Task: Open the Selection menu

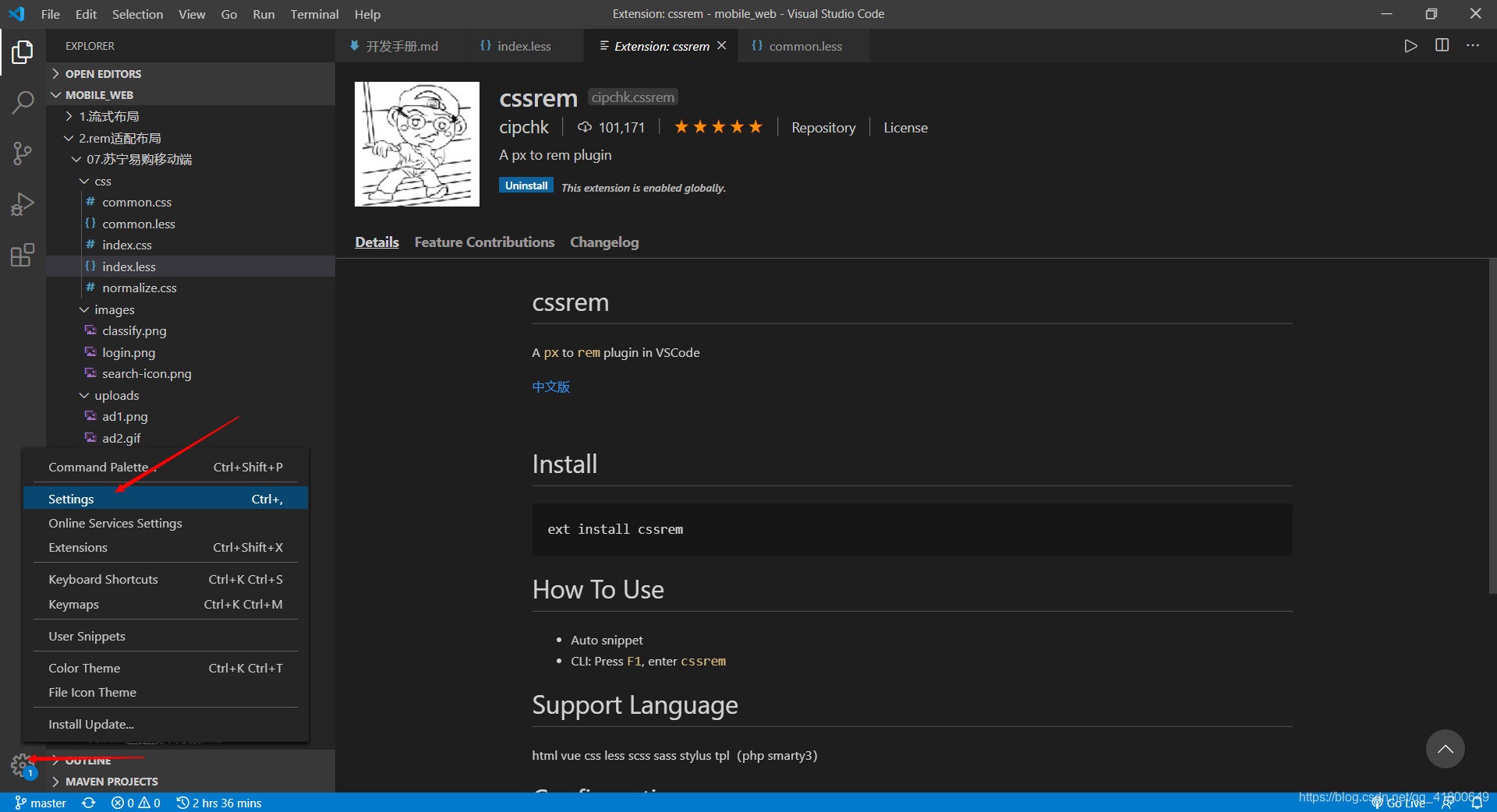Action: 137,14
